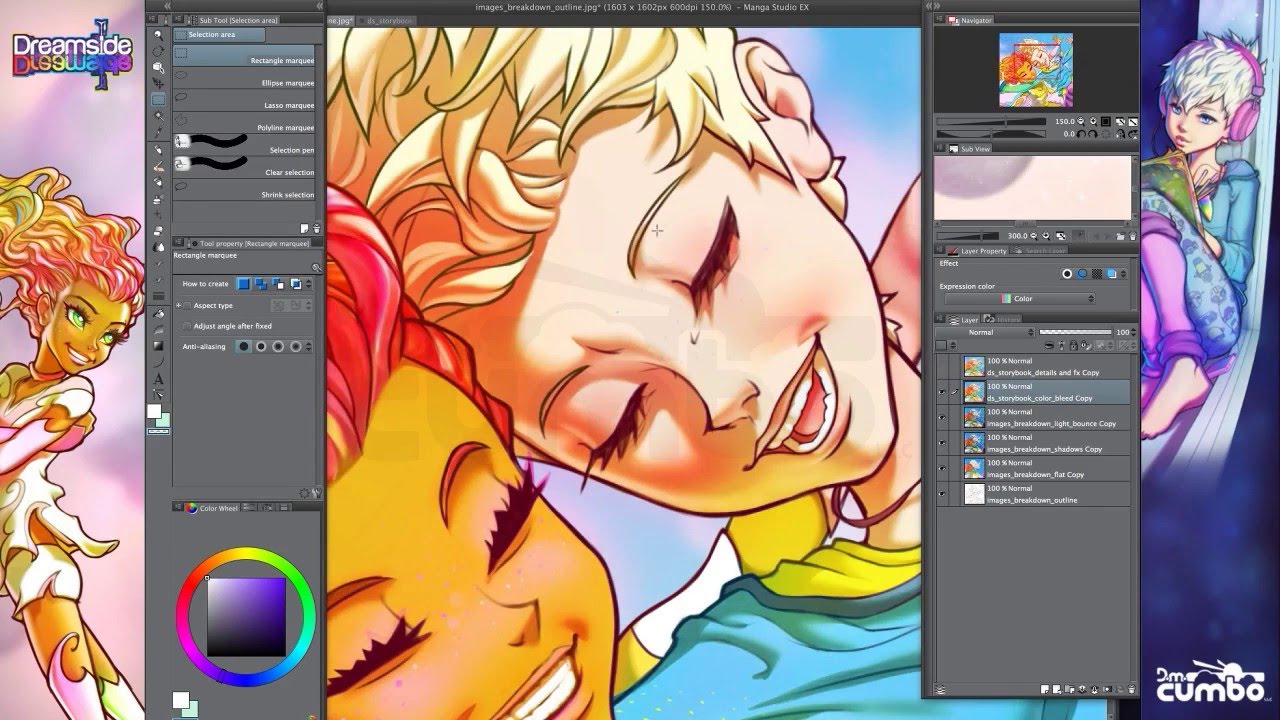Toggle Lock layer icon in Layer panel
This screenshot has width=1280, height=720.
coord(1073,346)
